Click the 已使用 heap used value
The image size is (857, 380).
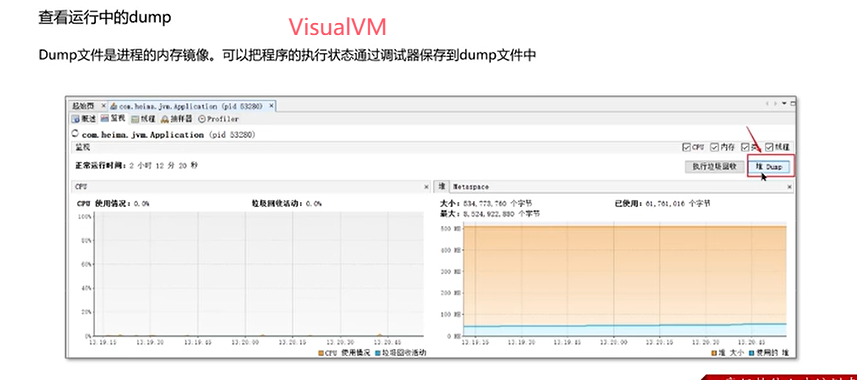click(663, 203)
